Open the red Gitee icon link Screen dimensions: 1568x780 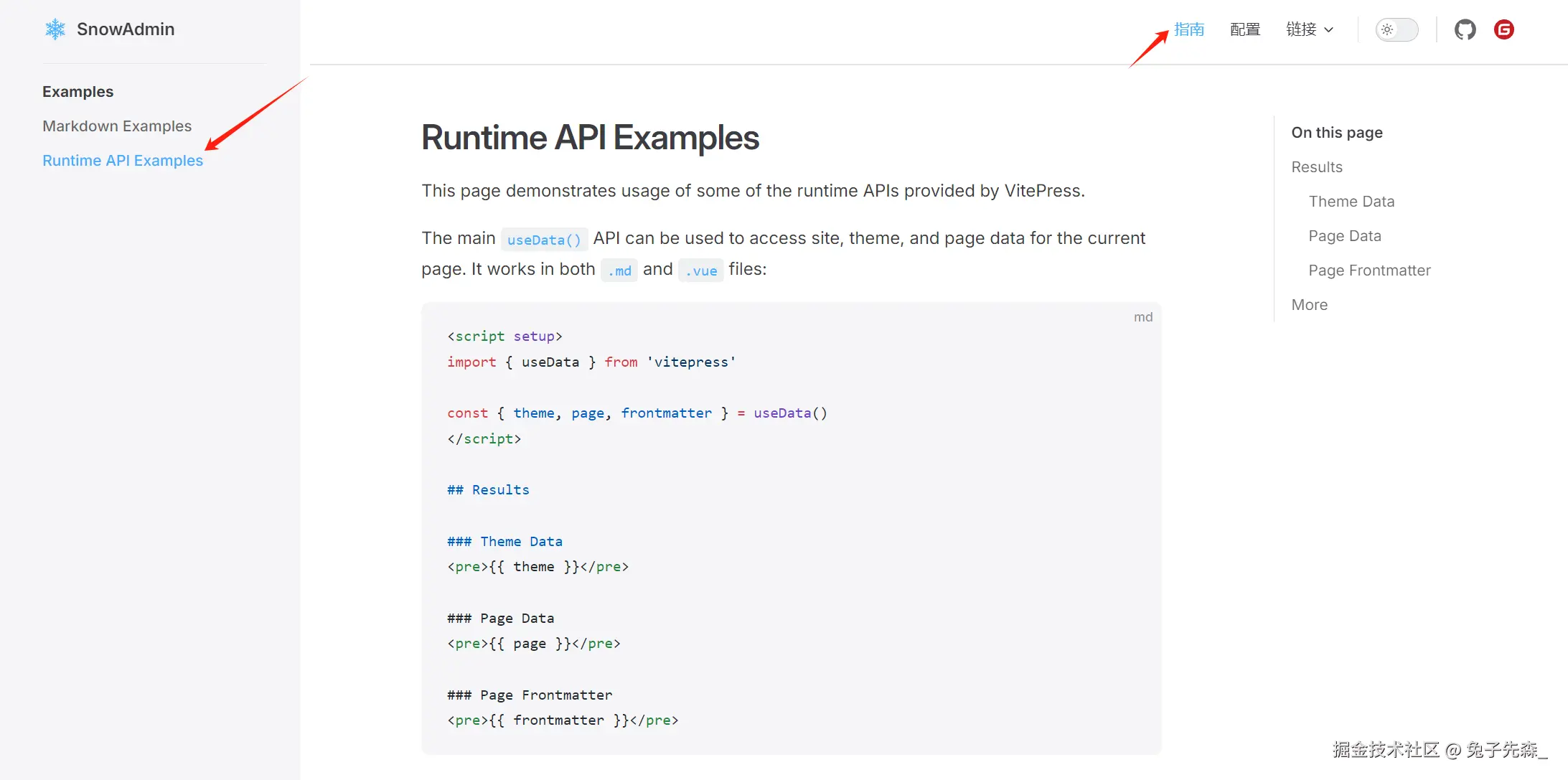point(1503,29)
